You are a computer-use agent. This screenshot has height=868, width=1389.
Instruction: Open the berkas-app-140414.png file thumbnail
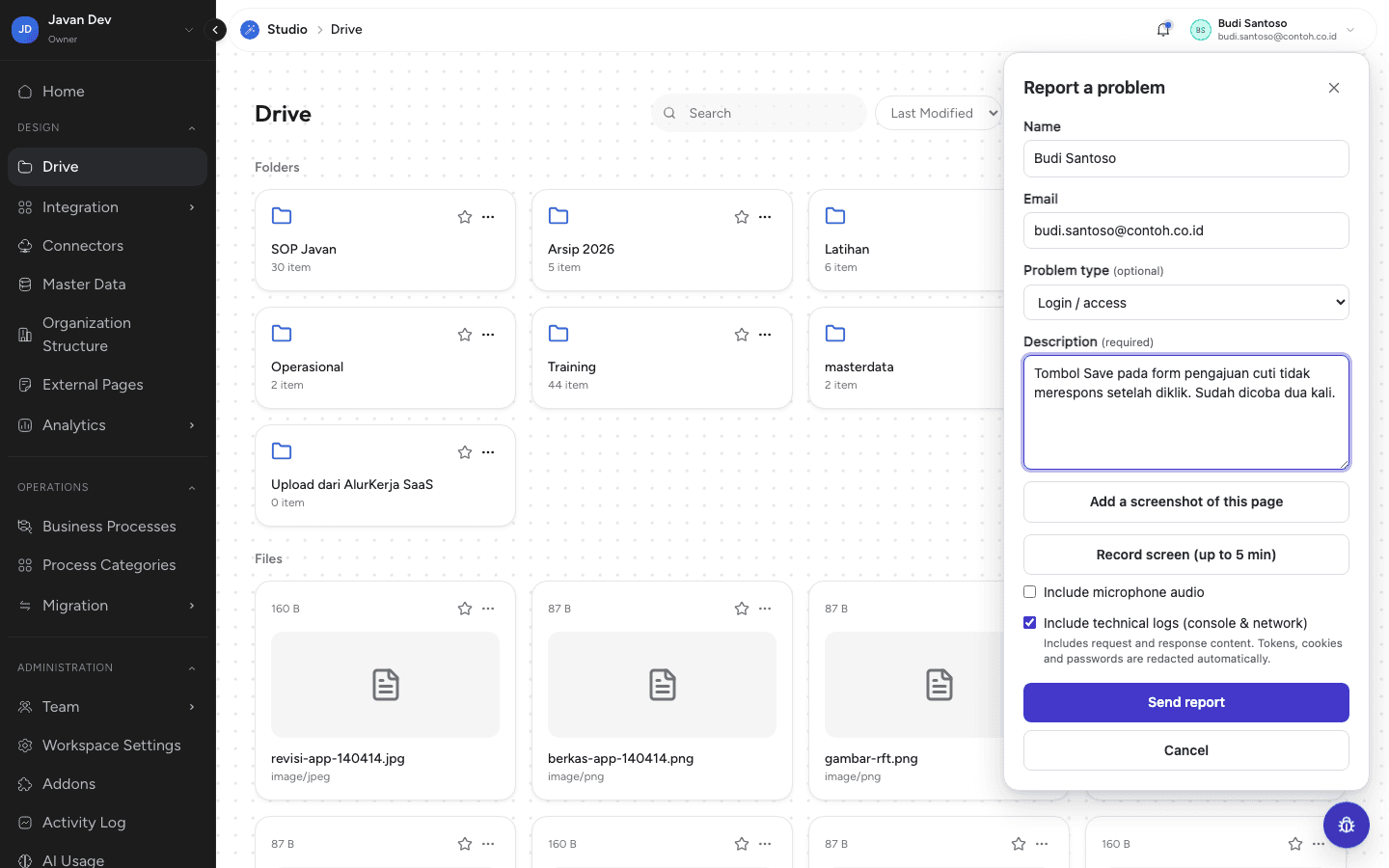[x=663, y=685]
